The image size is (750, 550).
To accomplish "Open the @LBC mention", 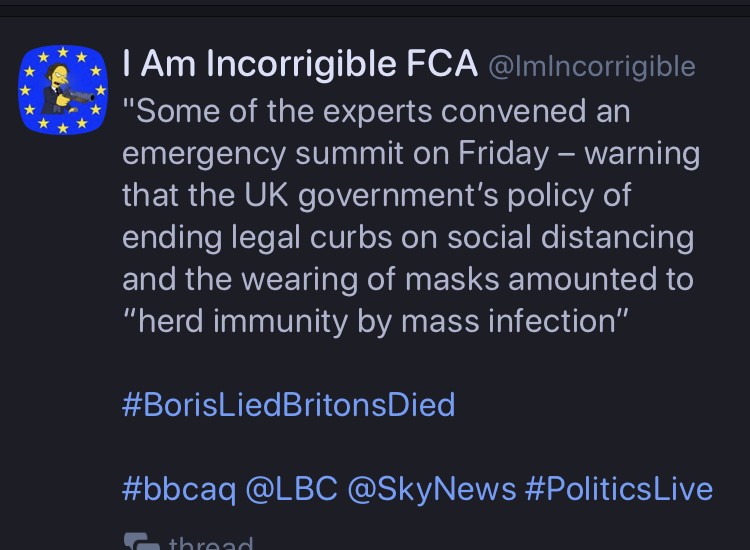I will (x=284, y=489).
